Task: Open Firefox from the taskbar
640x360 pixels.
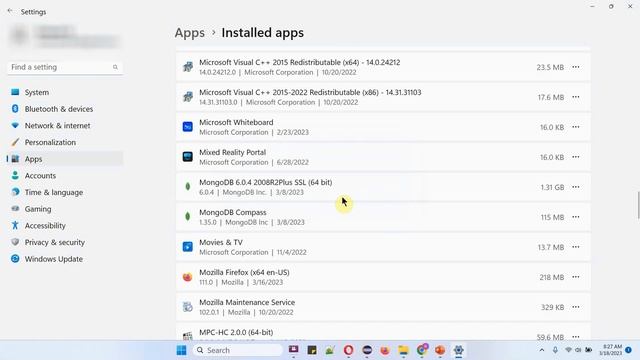Action: tap(384, 350)
